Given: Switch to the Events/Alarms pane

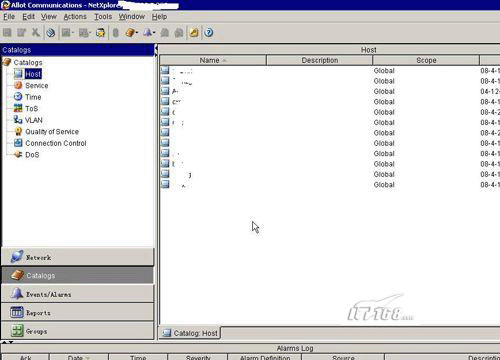Looking at the screenshot, I should pos(78,294).
